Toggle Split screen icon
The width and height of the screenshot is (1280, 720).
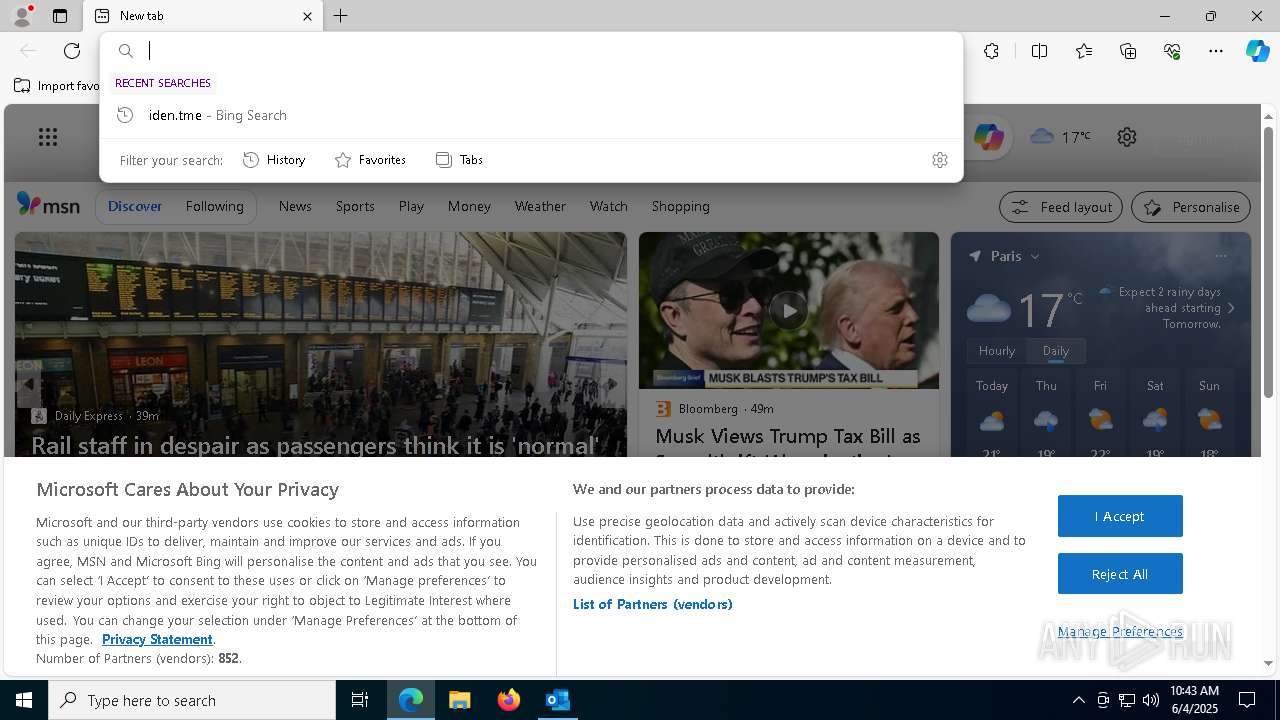click(x=1039, y=51)
